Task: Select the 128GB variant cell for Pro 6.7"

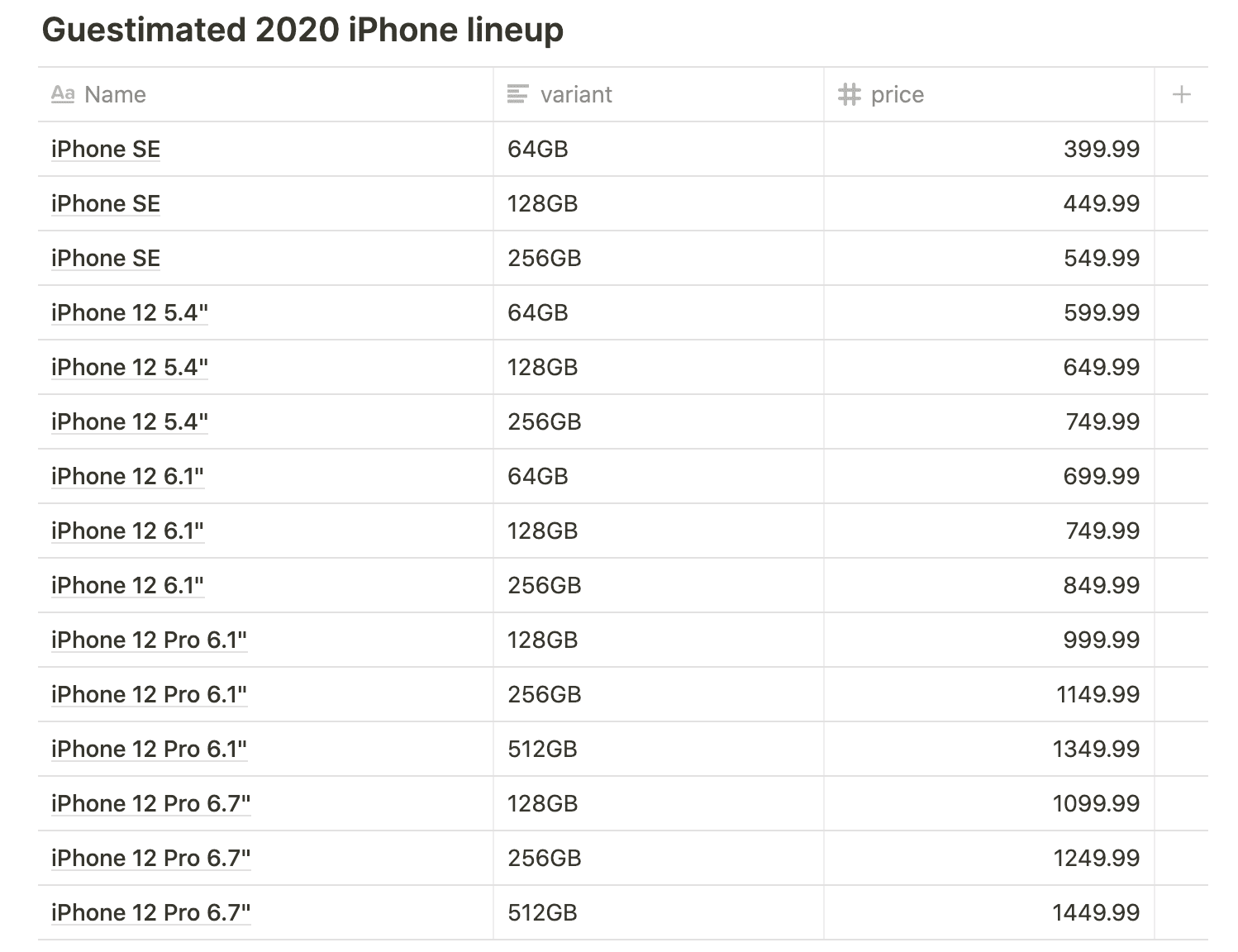Action: (659, 803)
